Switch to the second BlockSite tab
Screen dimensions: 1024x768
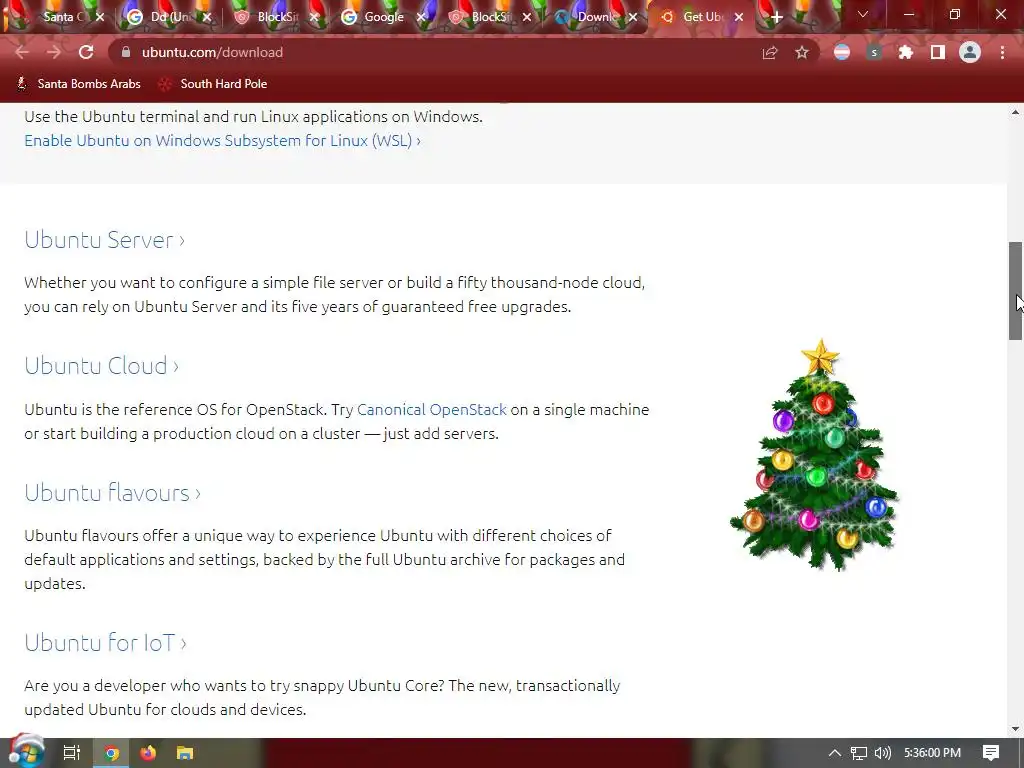(488, 17)
